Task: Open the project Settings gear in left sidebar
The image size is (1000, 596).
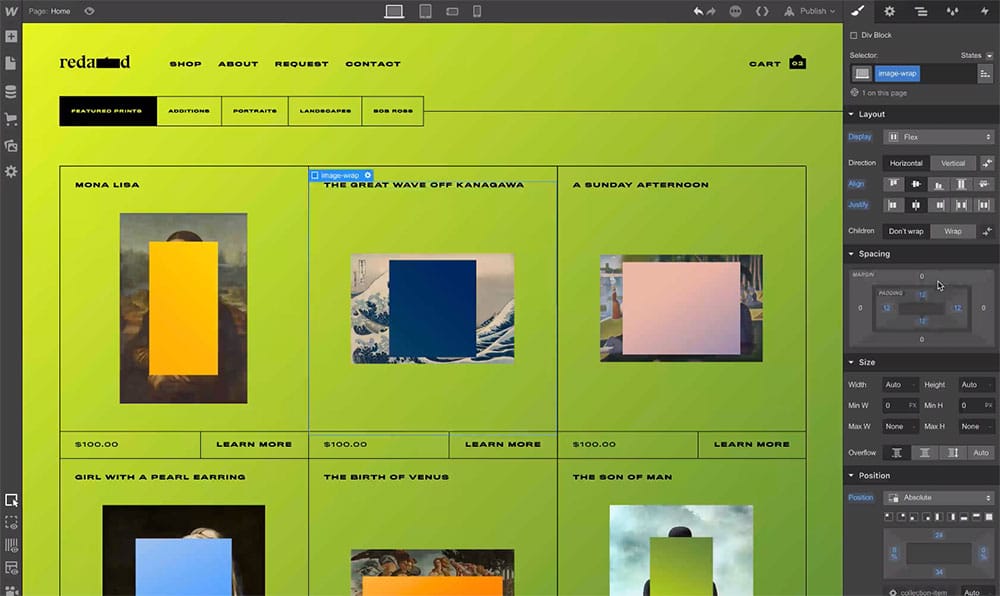Action: pyautogui.click(x=11, y=171)
